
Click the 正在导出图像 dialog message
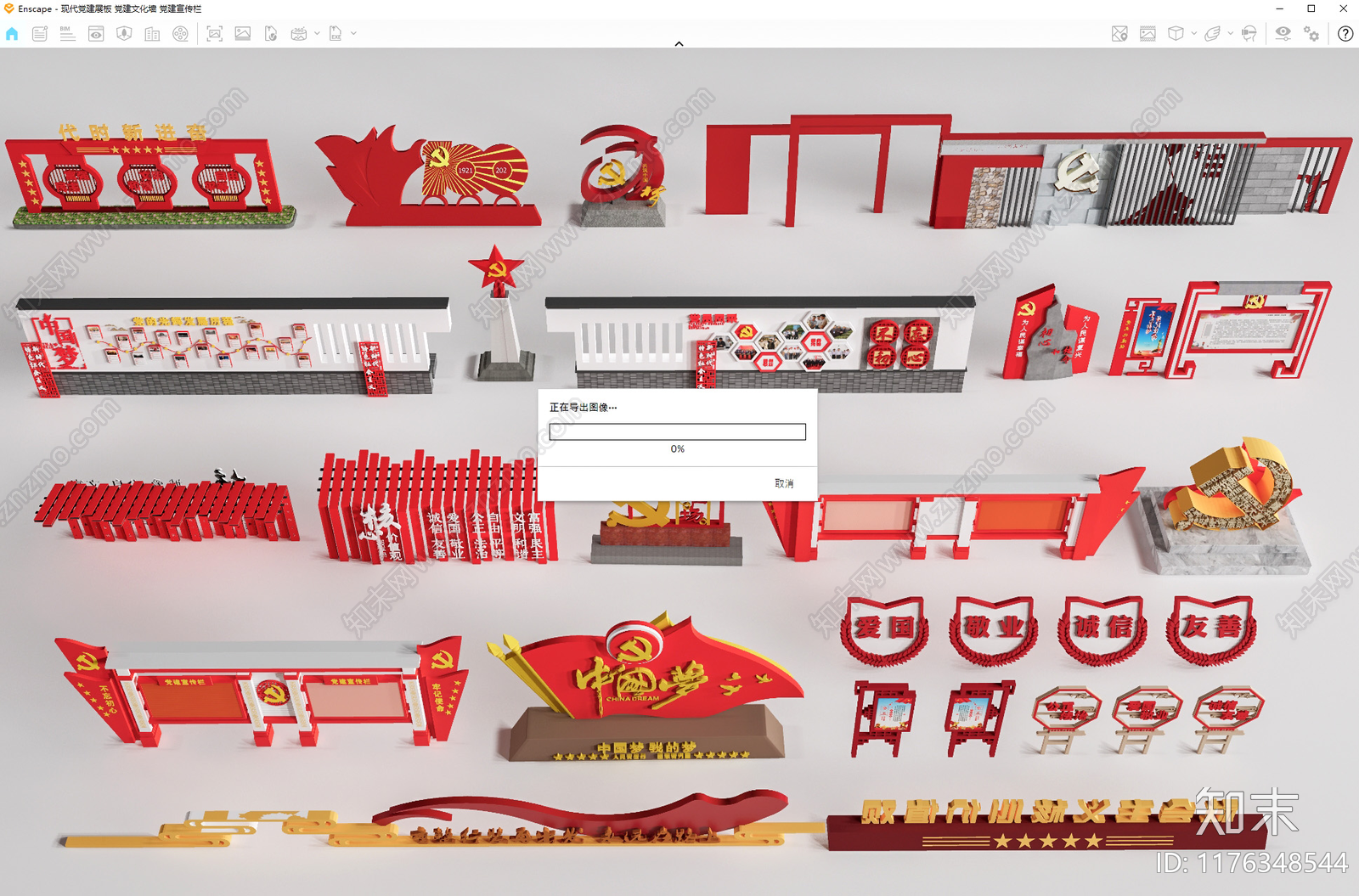[583, 408]
